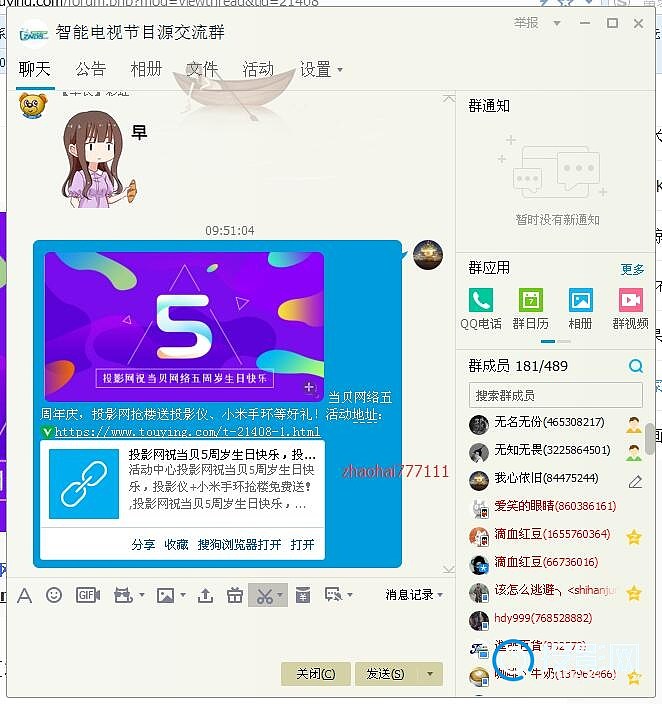Open the anime girl 早 sticker
This screenshot has height=704, width=662.
100,159
